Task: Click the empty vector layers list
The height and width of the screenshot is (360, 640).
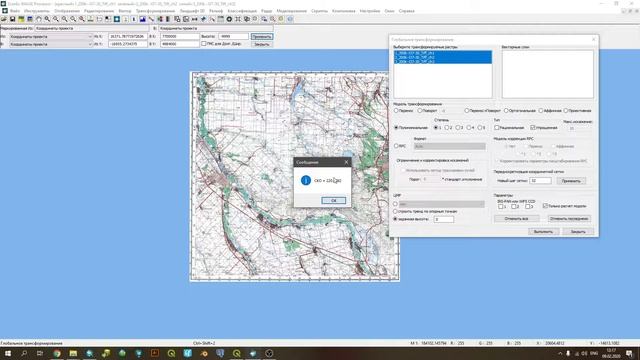Action: pyautogui.click(x=547, y=74)
